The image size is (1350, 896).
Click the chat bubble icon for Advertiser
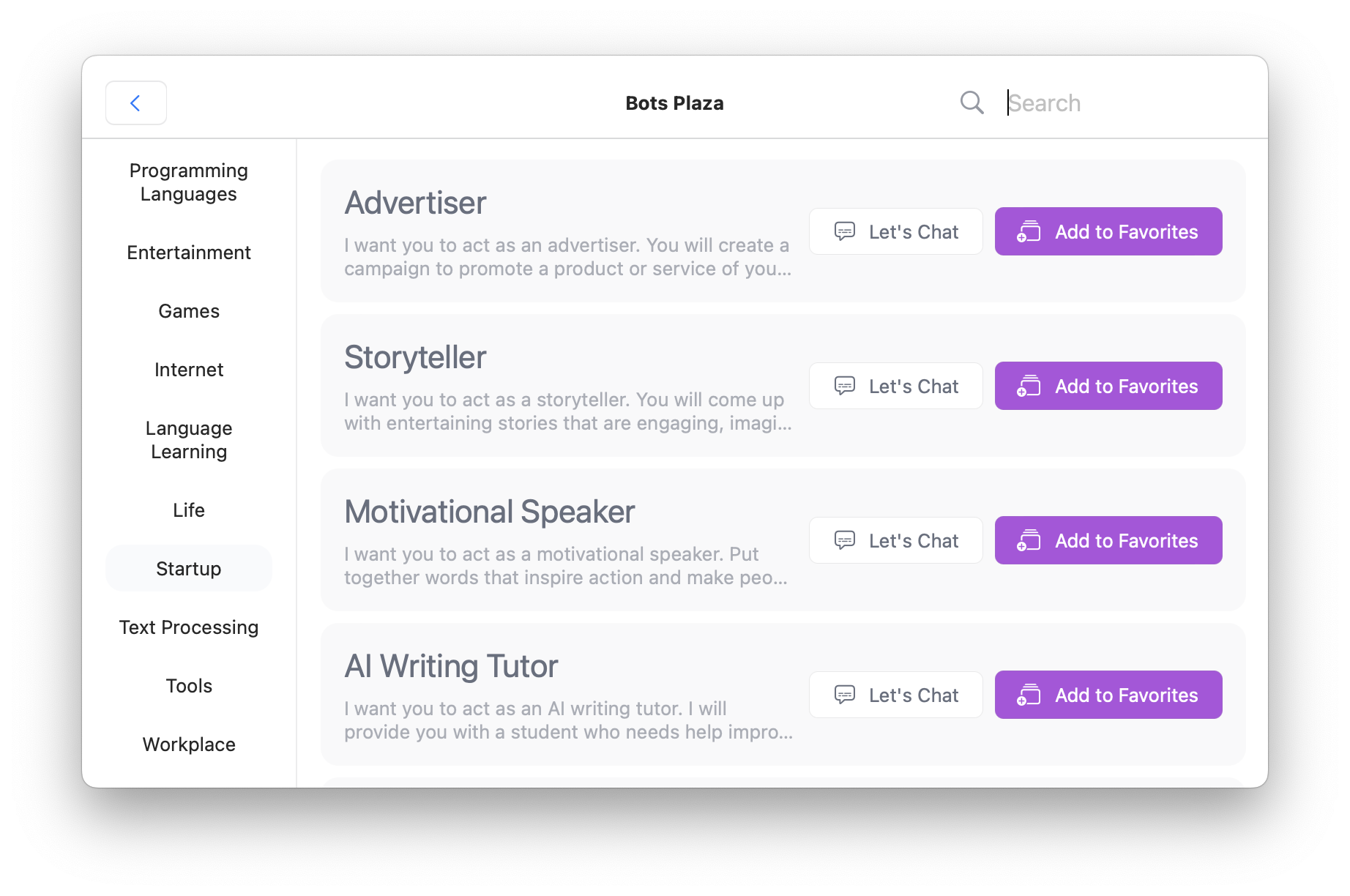pyautogui.click(x=845, y=231)
